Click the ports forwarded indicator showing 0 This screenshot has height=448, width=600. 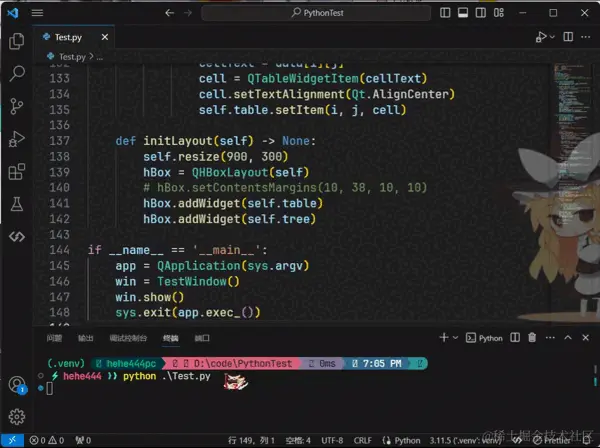coord(83,440)
